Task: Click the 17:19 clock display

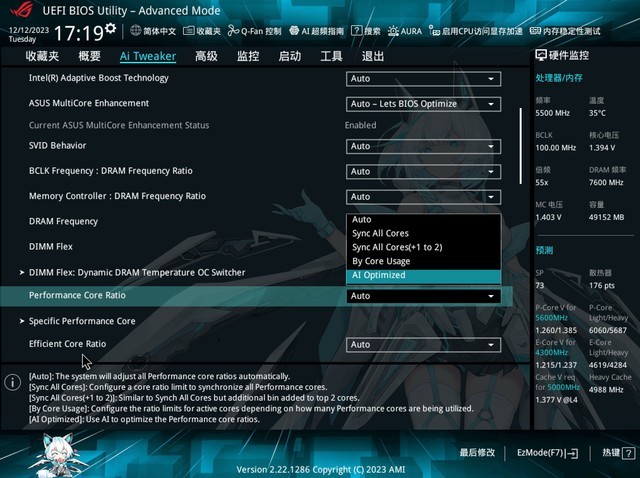Action: click(78, 33)
